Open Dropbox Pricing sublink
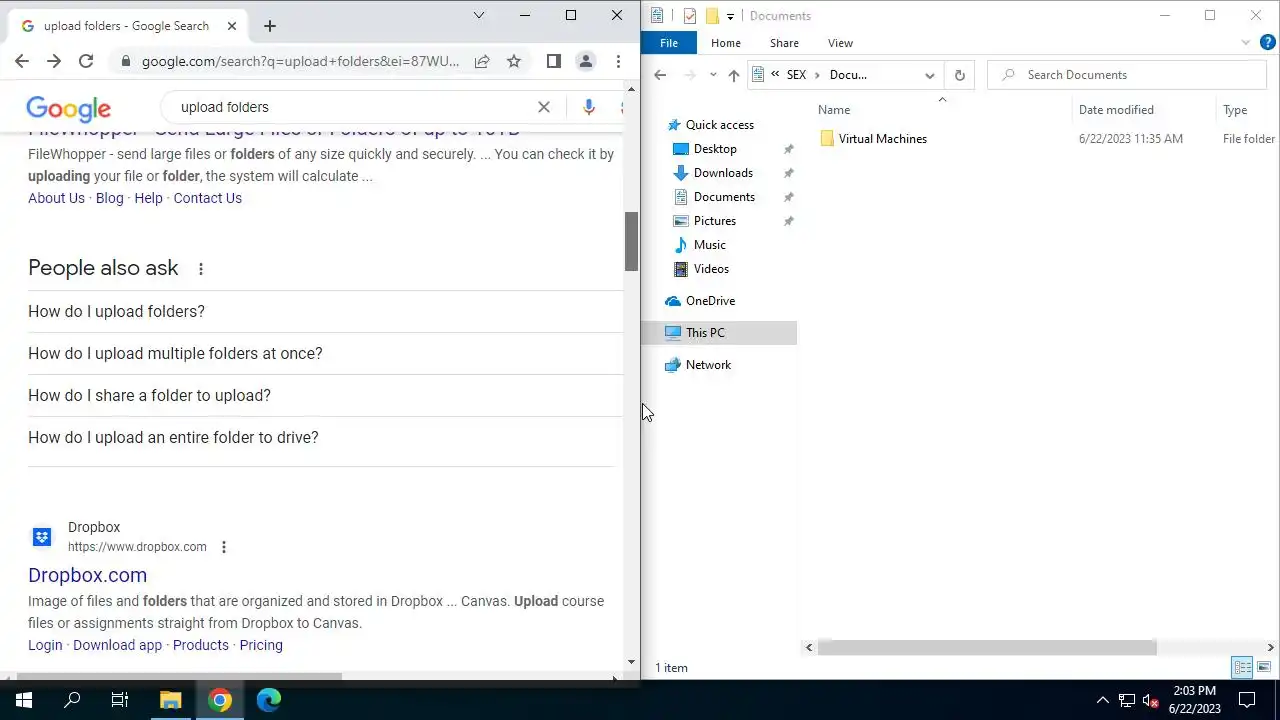The width and height of the screenshot is (1280, 720). point(261,645)
